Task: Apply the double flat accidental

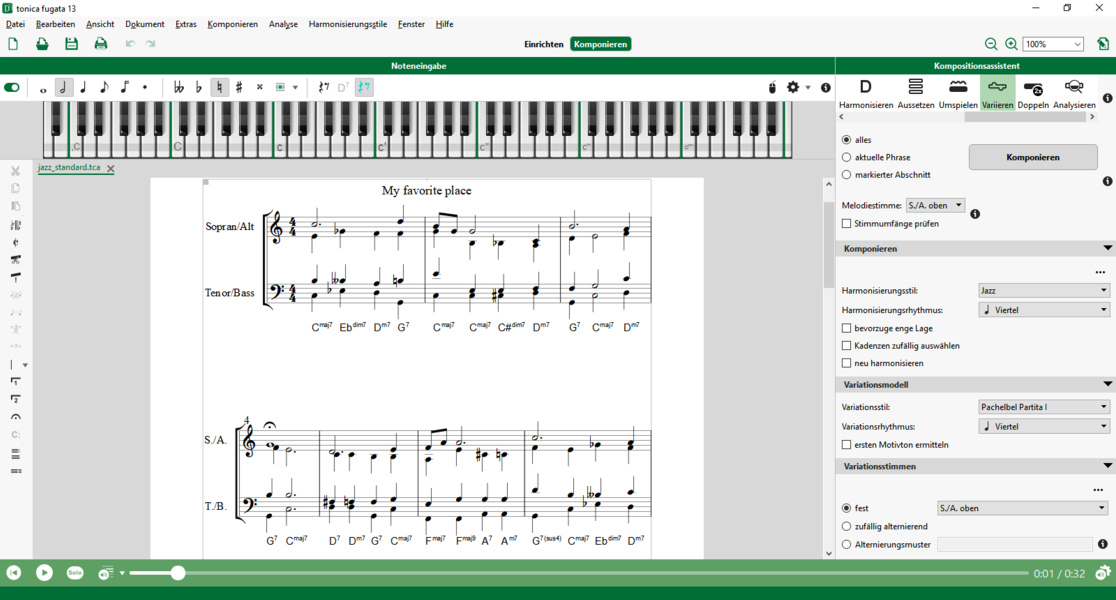Action: [179, 88]
